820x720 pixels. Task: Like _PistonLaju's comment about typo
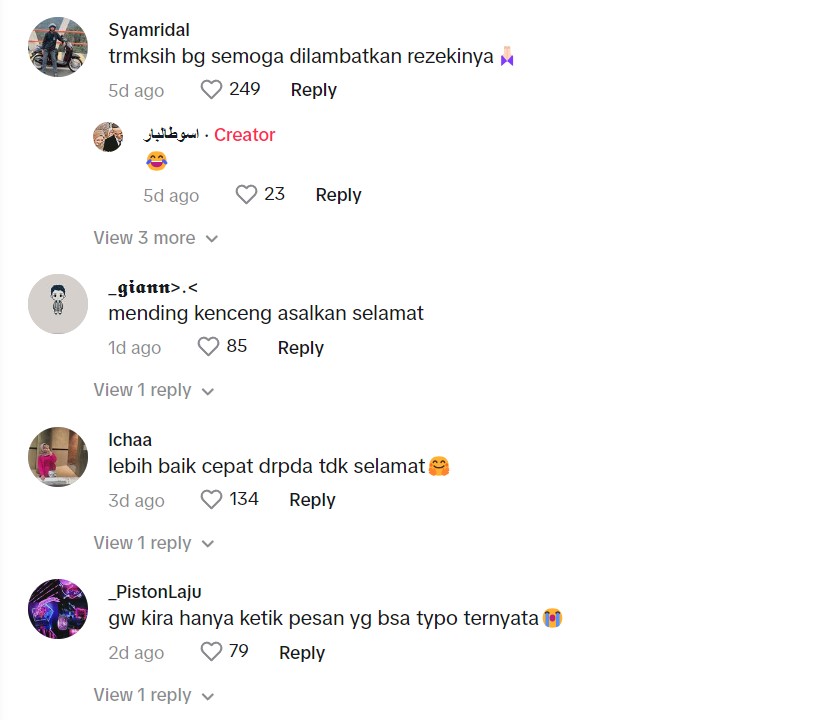point(211,652)
